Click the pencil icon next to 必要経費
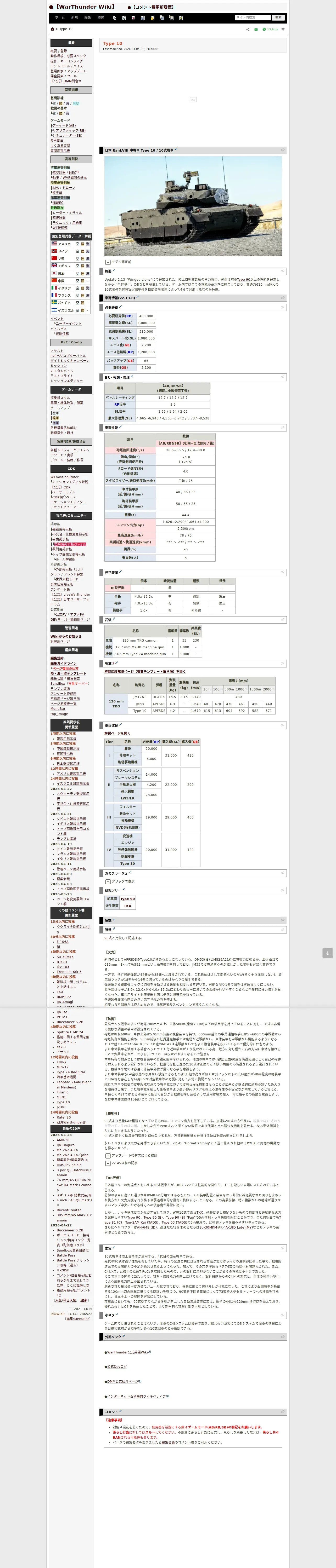The image size is (336, 1568). (121, 307)
